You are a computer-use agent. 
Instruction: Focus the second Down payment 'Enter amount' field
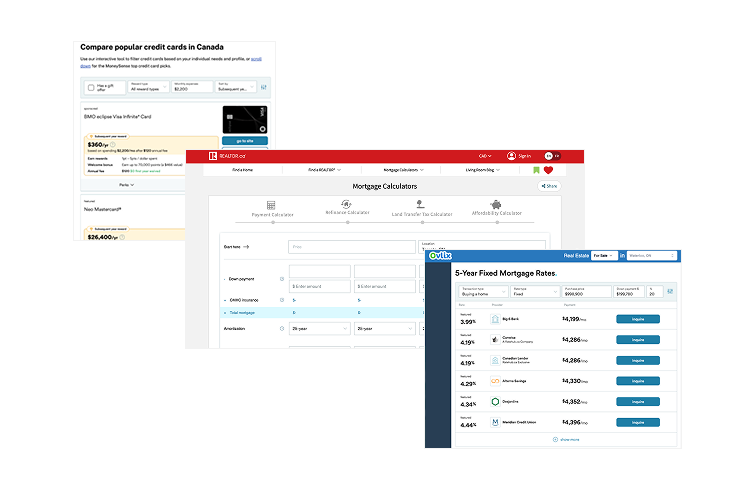tap(385, 287)
